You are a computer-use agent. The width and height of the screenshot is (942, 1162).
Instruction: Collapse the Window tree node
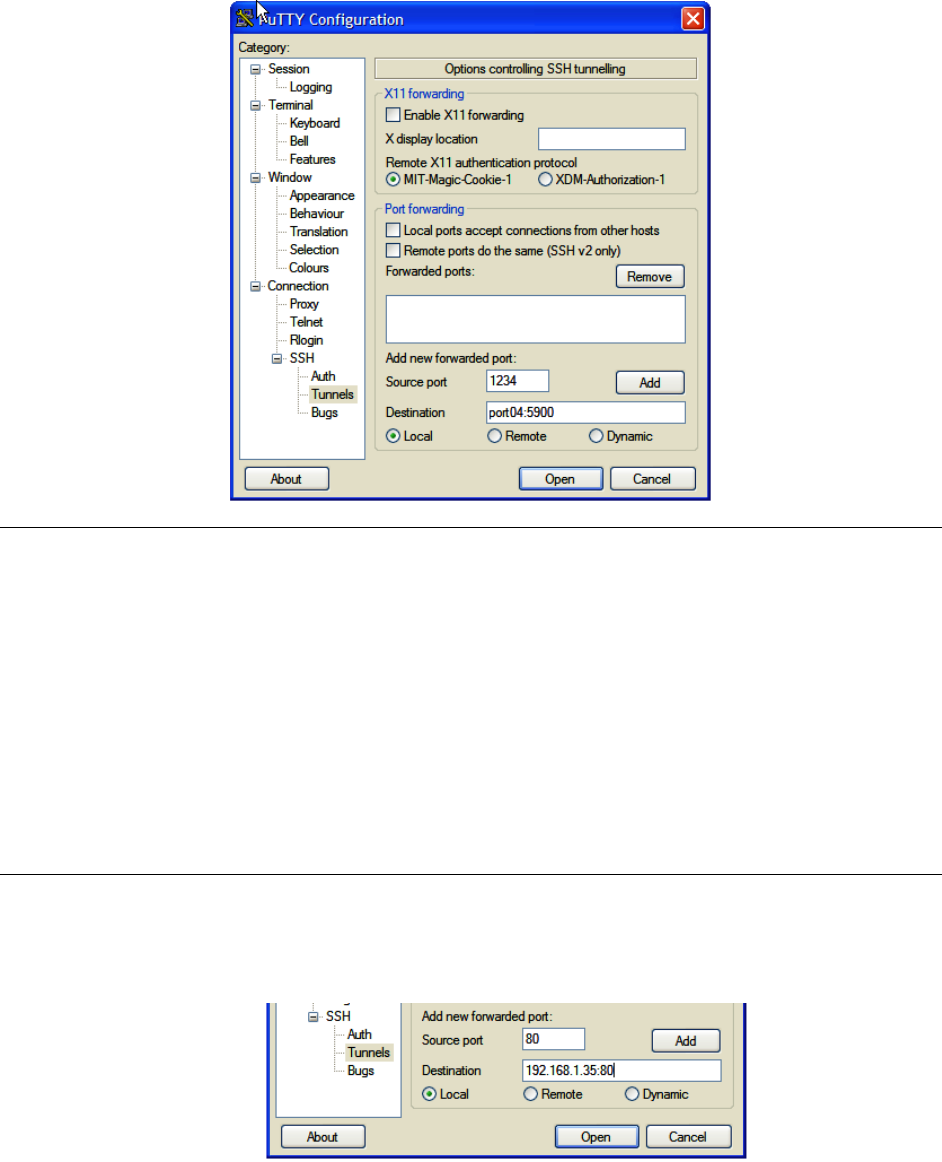click(x=255, y=178)
